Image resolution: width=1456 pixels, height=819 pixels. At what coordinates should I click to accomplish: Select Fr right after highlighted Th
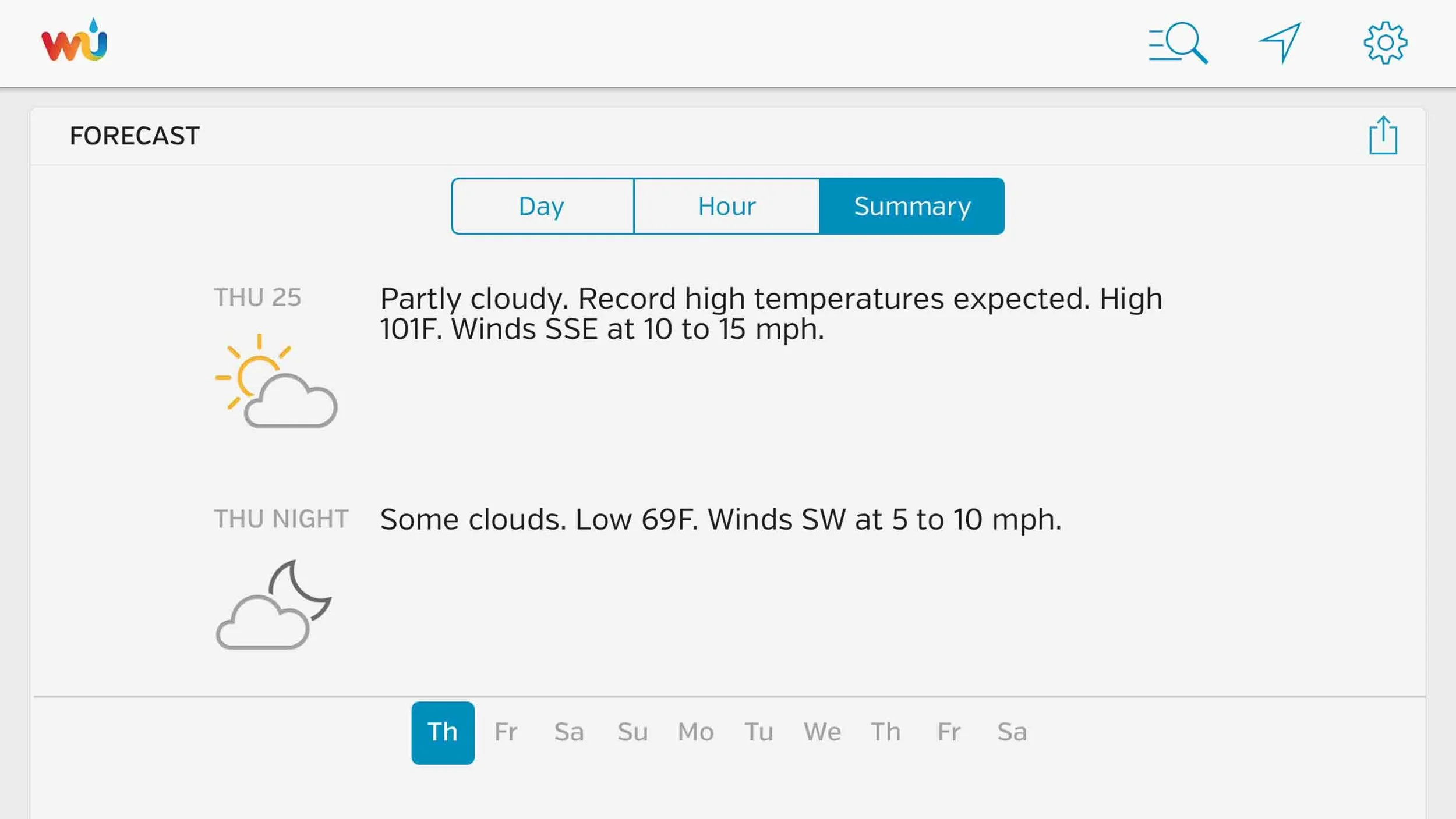tap(506, 732)
